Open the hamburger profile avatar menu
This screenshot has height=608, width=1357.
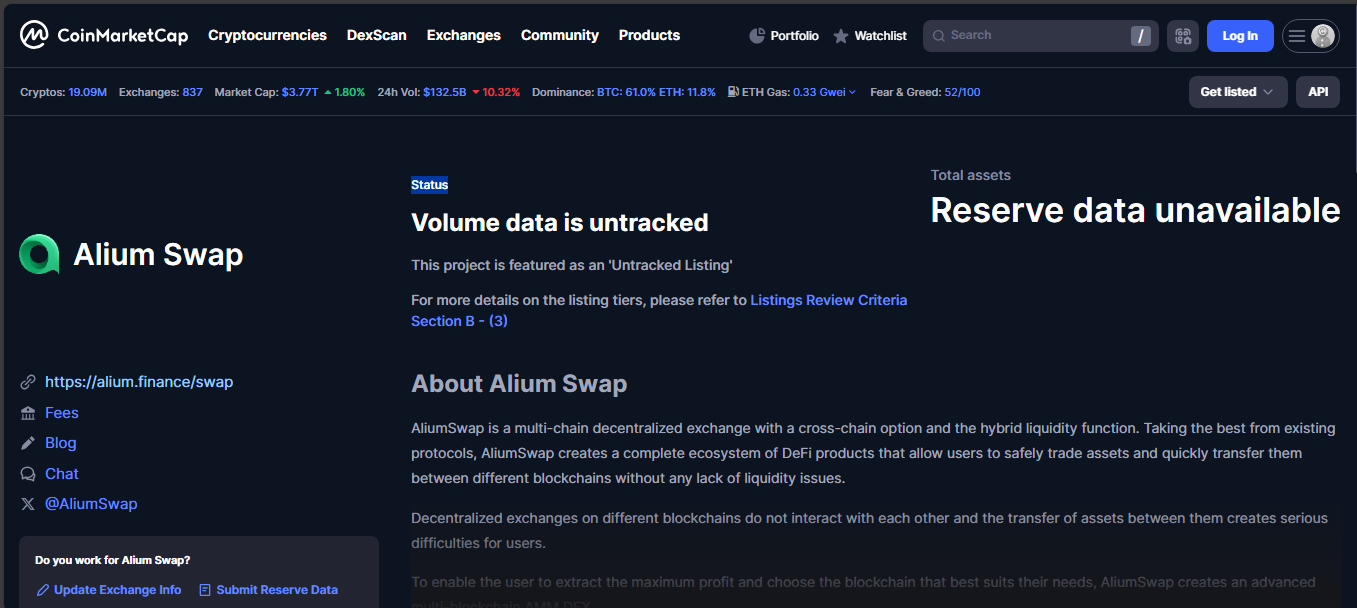click(x=1310, y=36)
